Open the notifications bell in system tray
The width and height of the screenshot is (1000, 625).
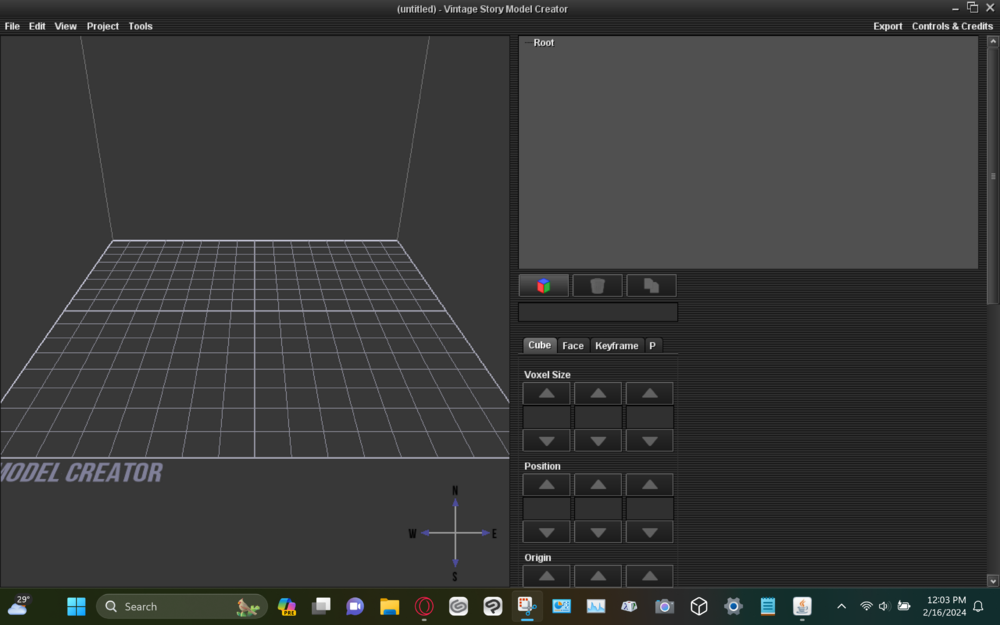(977, 606)
